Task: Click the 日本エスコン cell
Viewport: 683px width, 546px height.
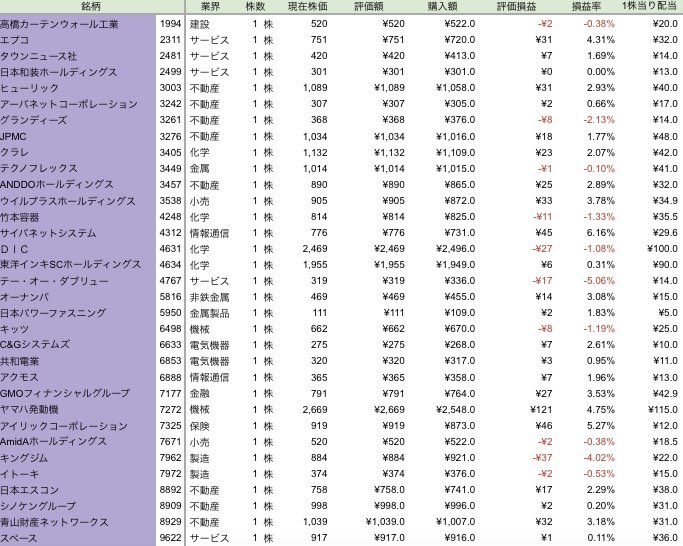Action: coord(29,490)
